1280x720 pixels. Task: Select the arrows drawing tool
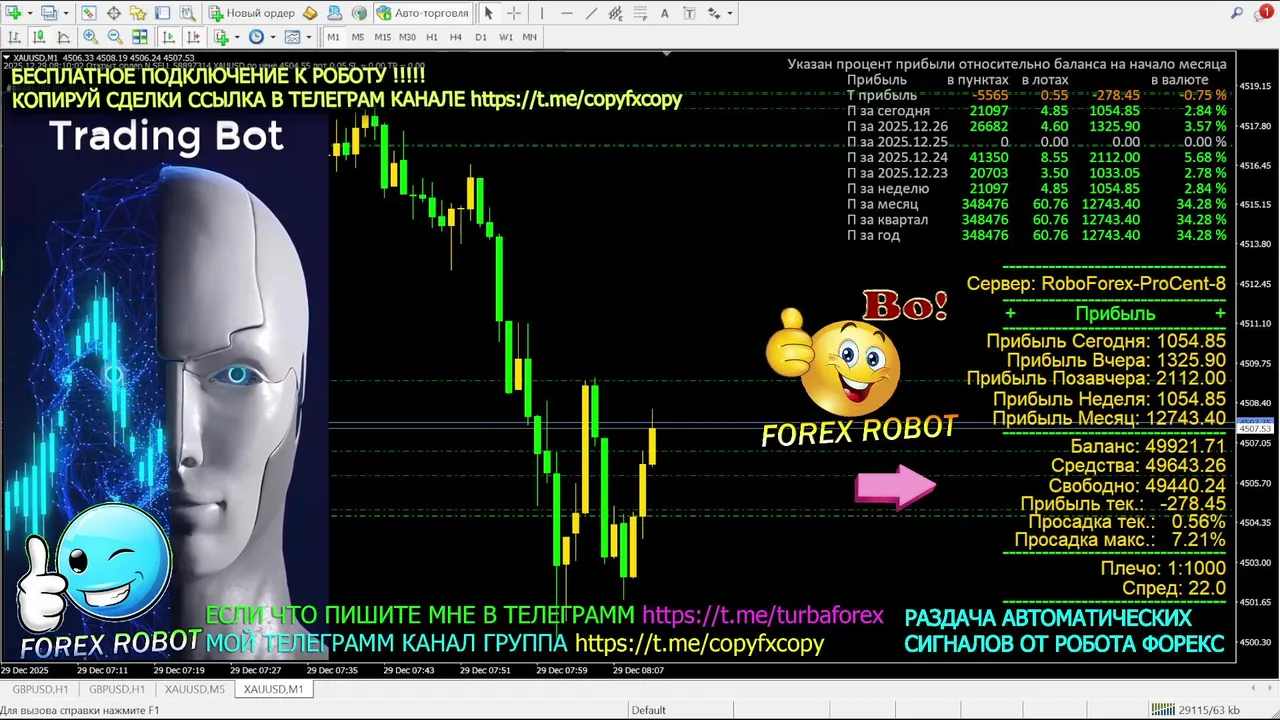(x=713, y=13)
